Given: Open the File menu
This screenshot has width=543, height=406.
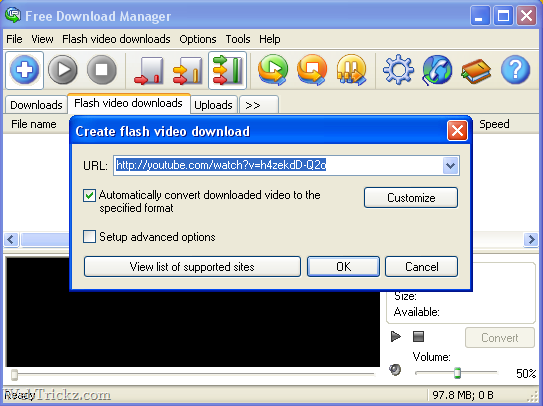Looking at the screenshot, I should (14, 39).
